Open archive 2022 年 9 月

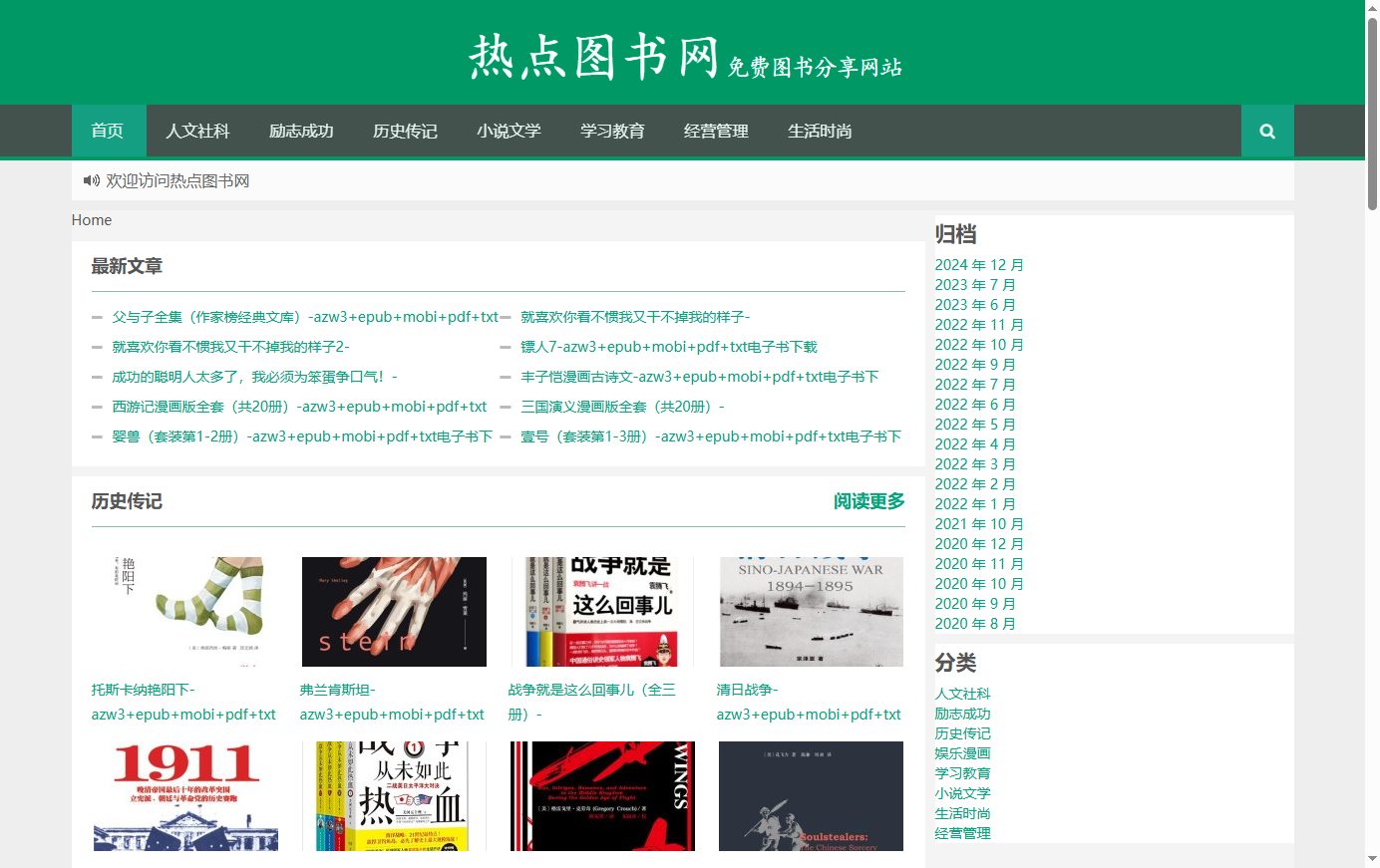pyautogui.click(x=975, y=365)
